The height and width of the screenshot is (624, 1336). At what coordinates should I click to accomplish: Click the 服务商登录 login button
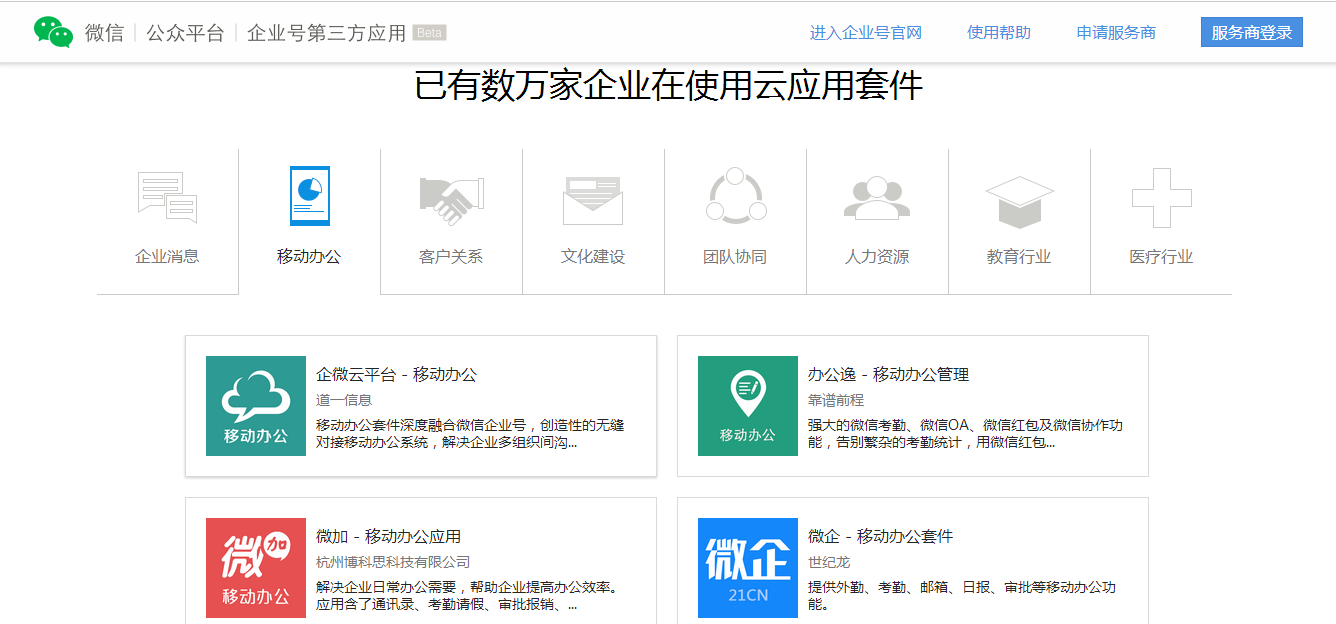tap(1252, 32)
